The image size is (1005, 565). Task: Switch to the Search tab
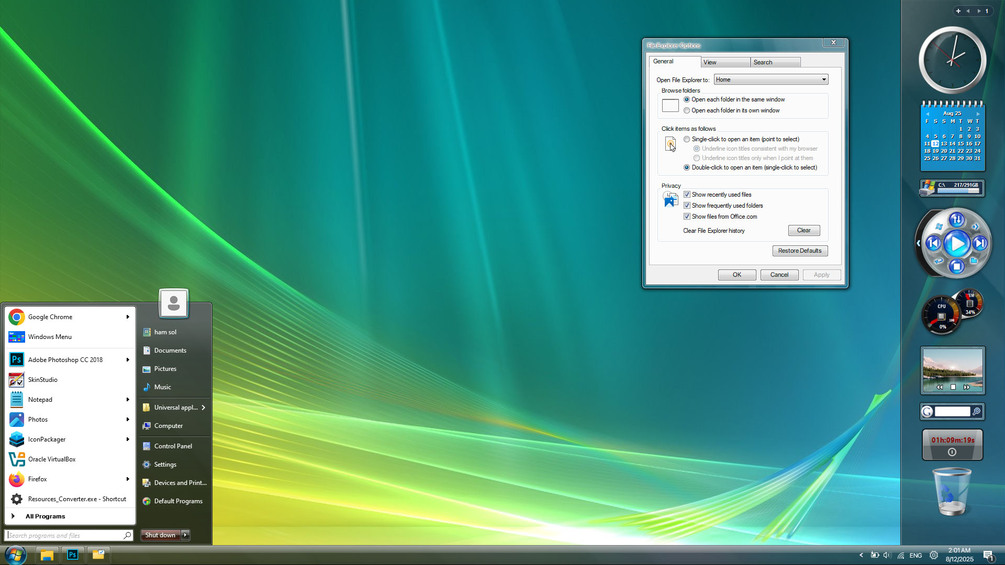coord(775,62)
